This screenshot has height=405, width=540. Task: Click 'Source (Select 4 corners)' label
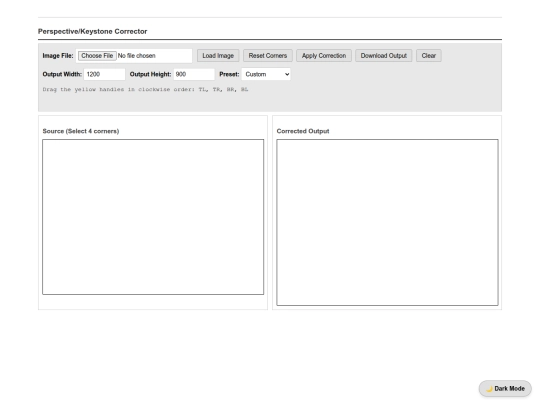tap(81, 131)
